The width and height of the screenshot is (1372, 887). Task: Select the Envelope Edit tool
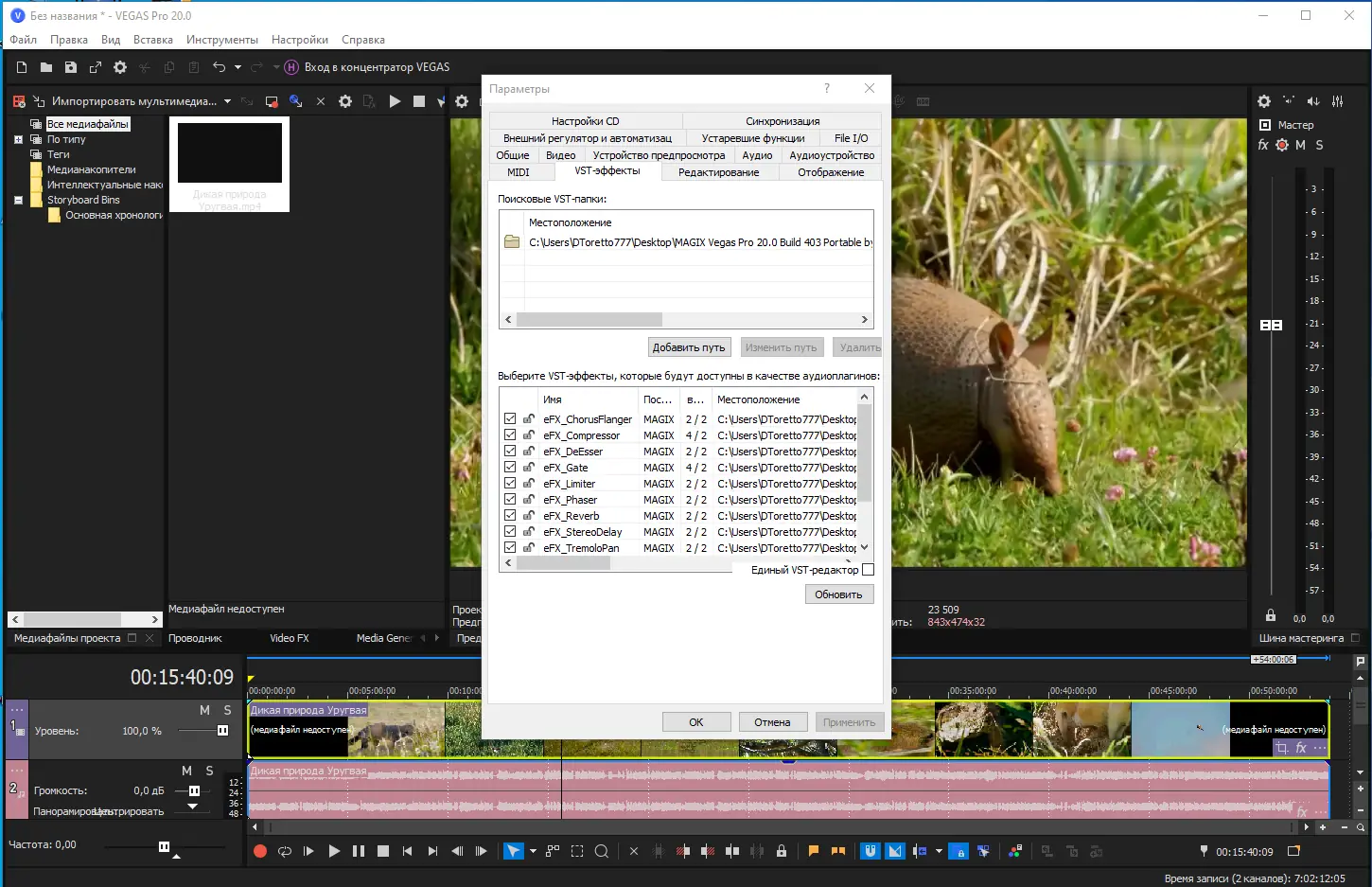coord(553,850)
